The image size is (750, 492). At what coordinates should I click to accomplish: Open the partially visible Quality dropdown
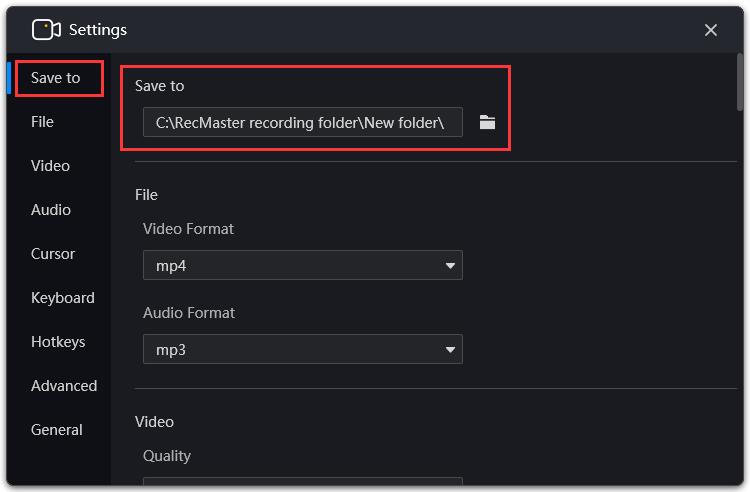(x=302, y=481)
